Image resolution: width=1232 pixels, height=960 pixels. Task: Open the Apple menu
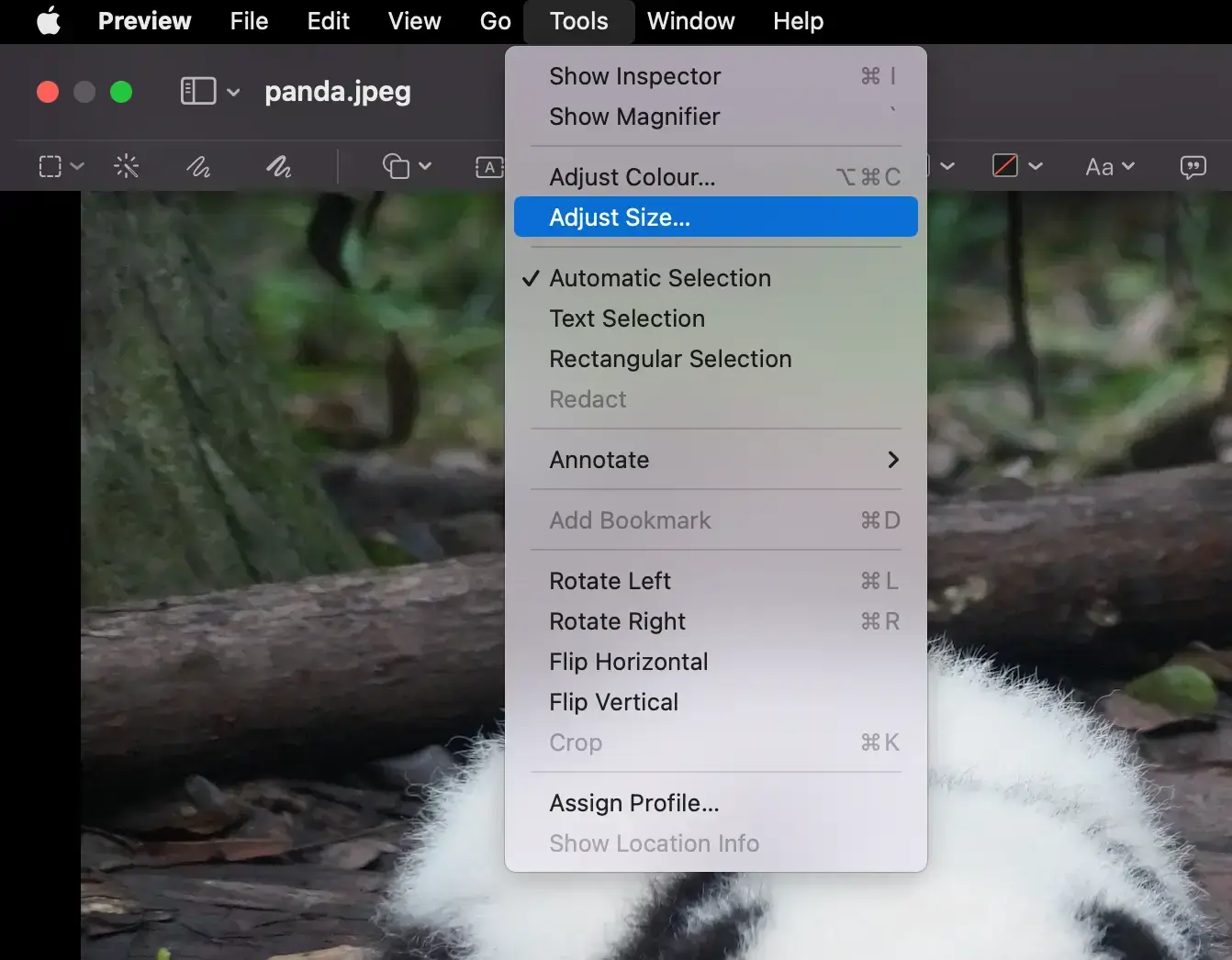(x=49, y=20)
